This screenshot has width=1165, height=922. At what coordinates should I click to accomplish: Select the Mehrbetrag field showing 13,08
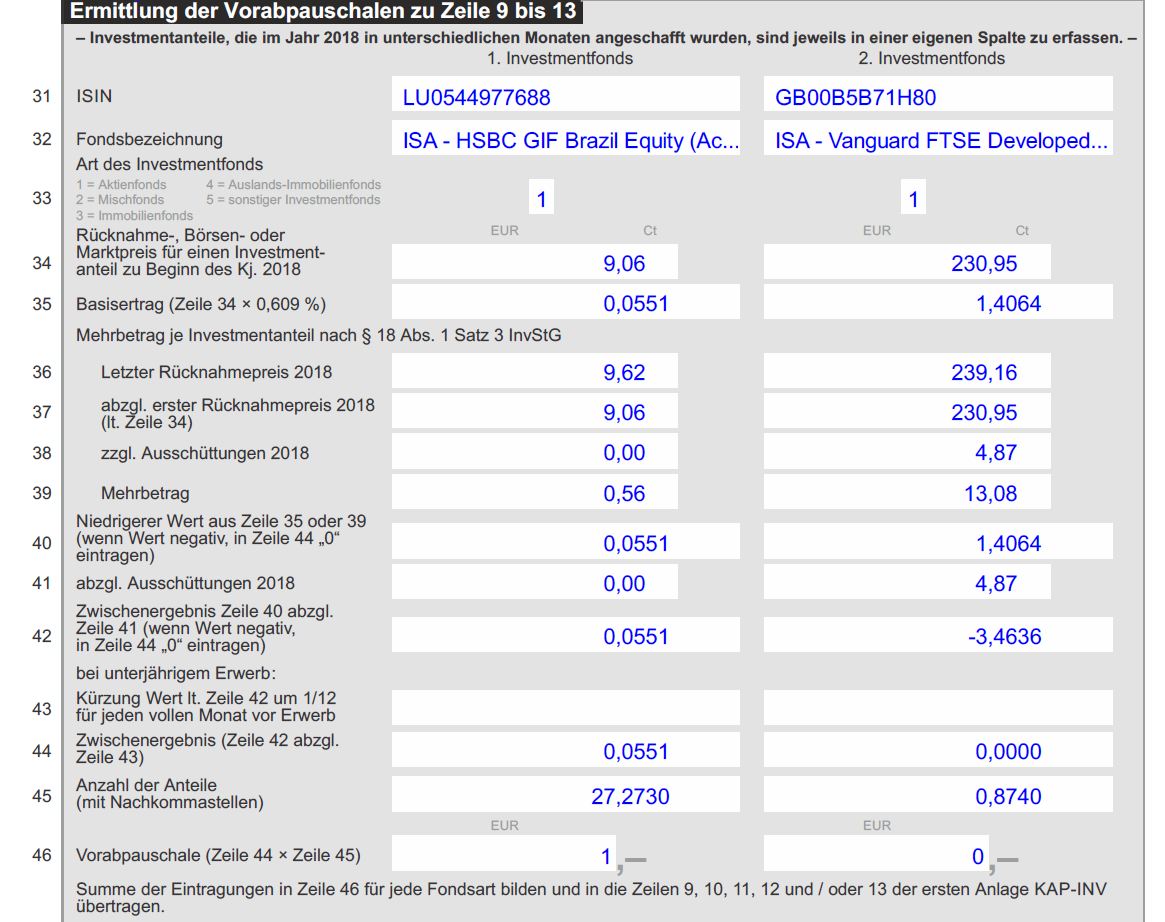pos(906,493)
